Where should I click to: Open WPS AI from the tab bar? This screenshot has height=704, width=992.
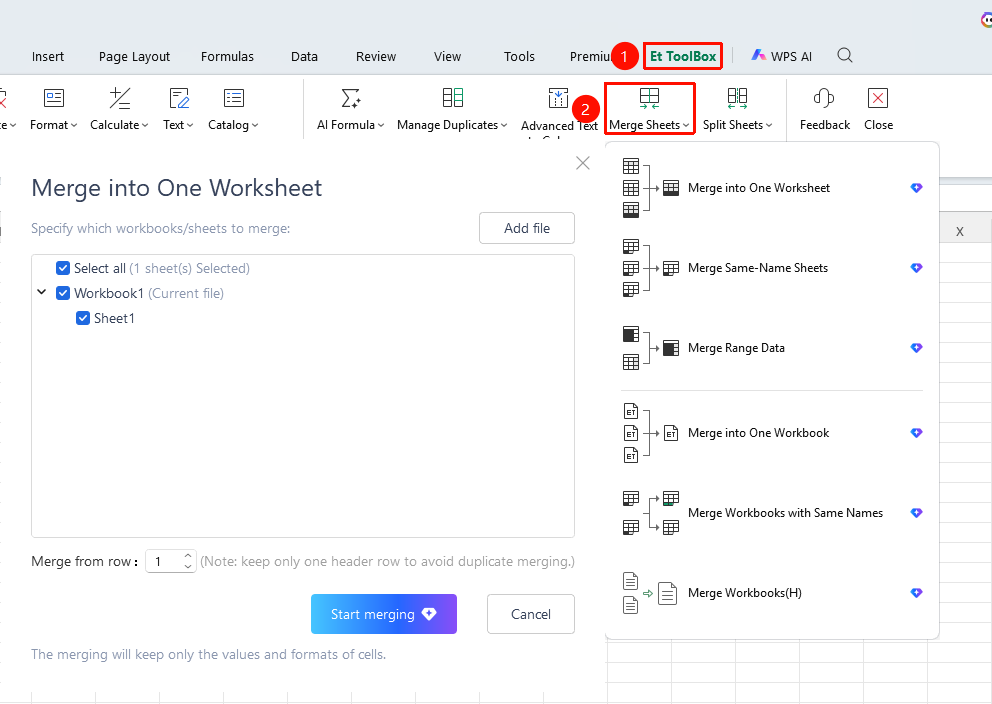(781, 56)
